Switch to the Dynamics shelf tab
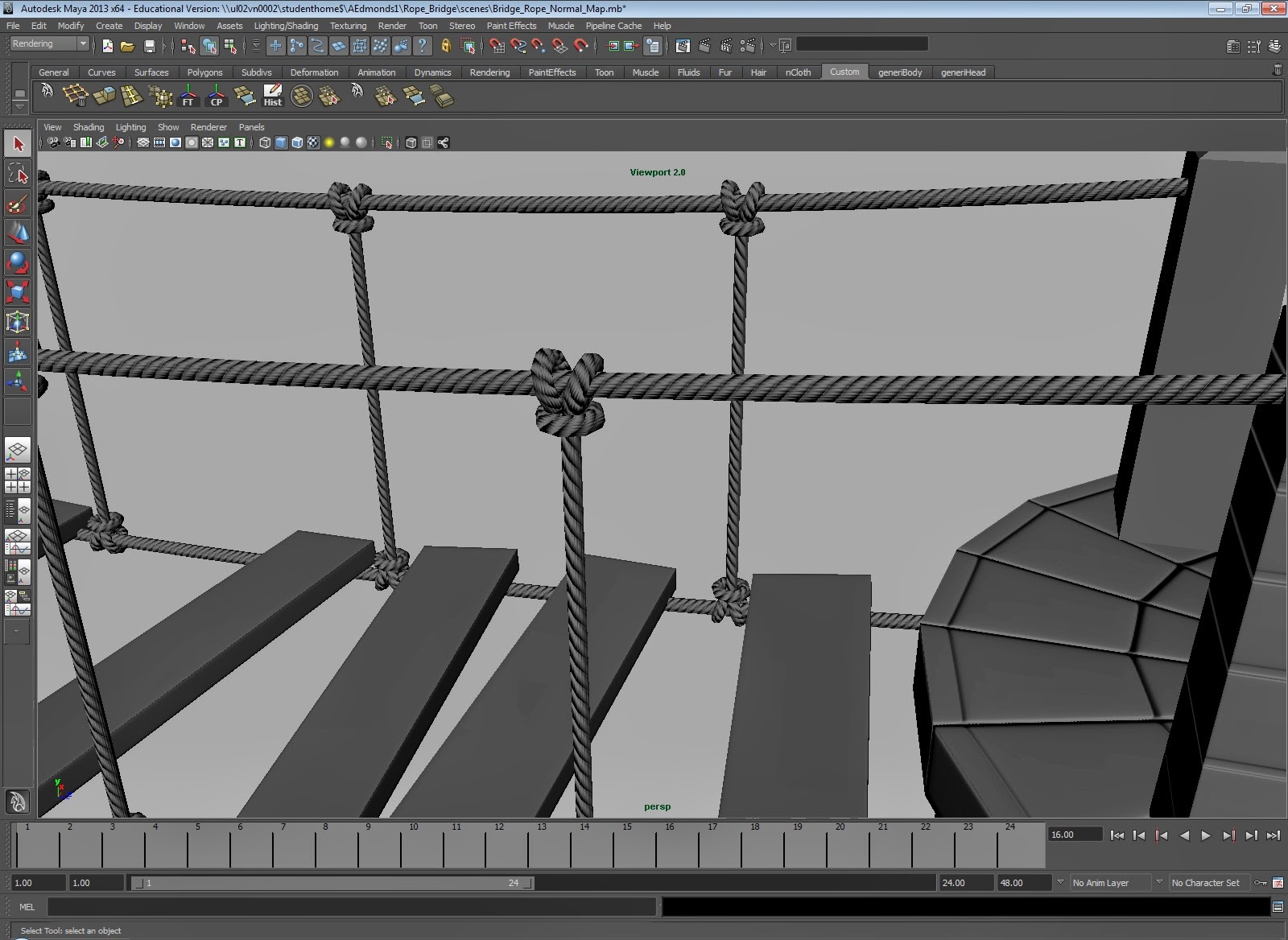This screenshot has width=1288, height=940. point(433,72)
